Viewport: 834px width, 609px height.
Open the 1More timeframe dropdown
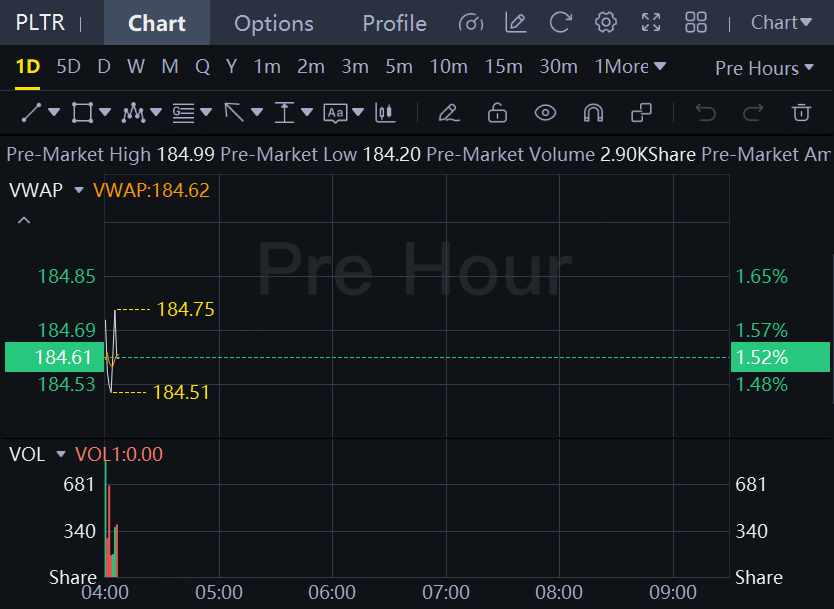[x=630, y=67]
